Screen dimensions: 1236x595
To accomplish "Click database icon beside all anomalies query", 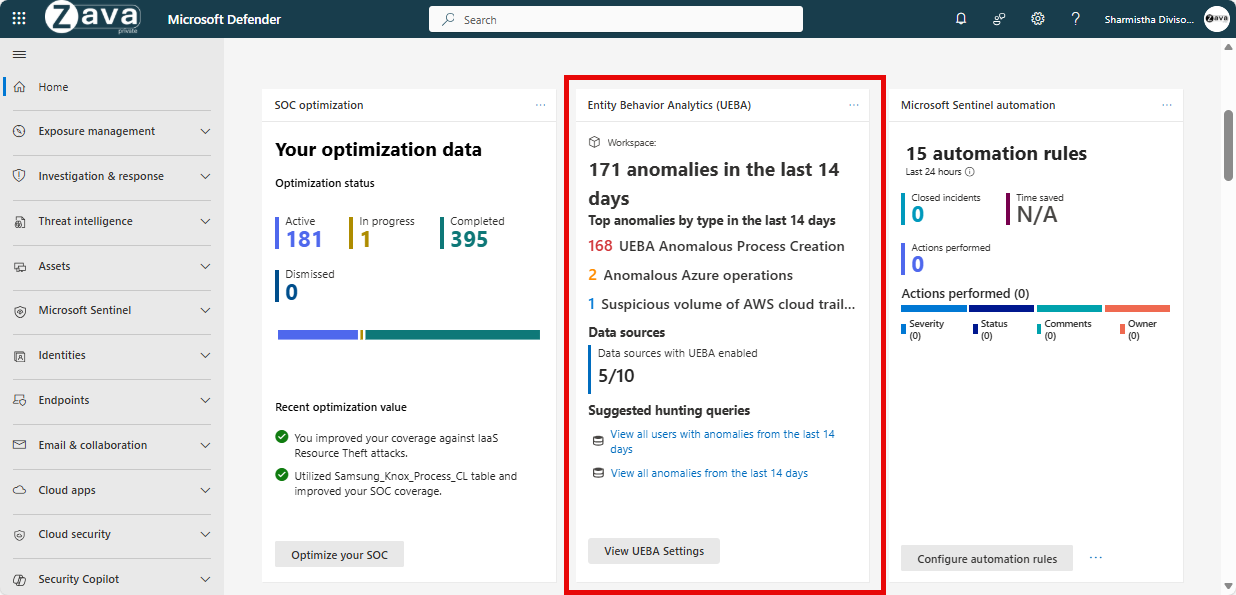I will pos(598,473).
